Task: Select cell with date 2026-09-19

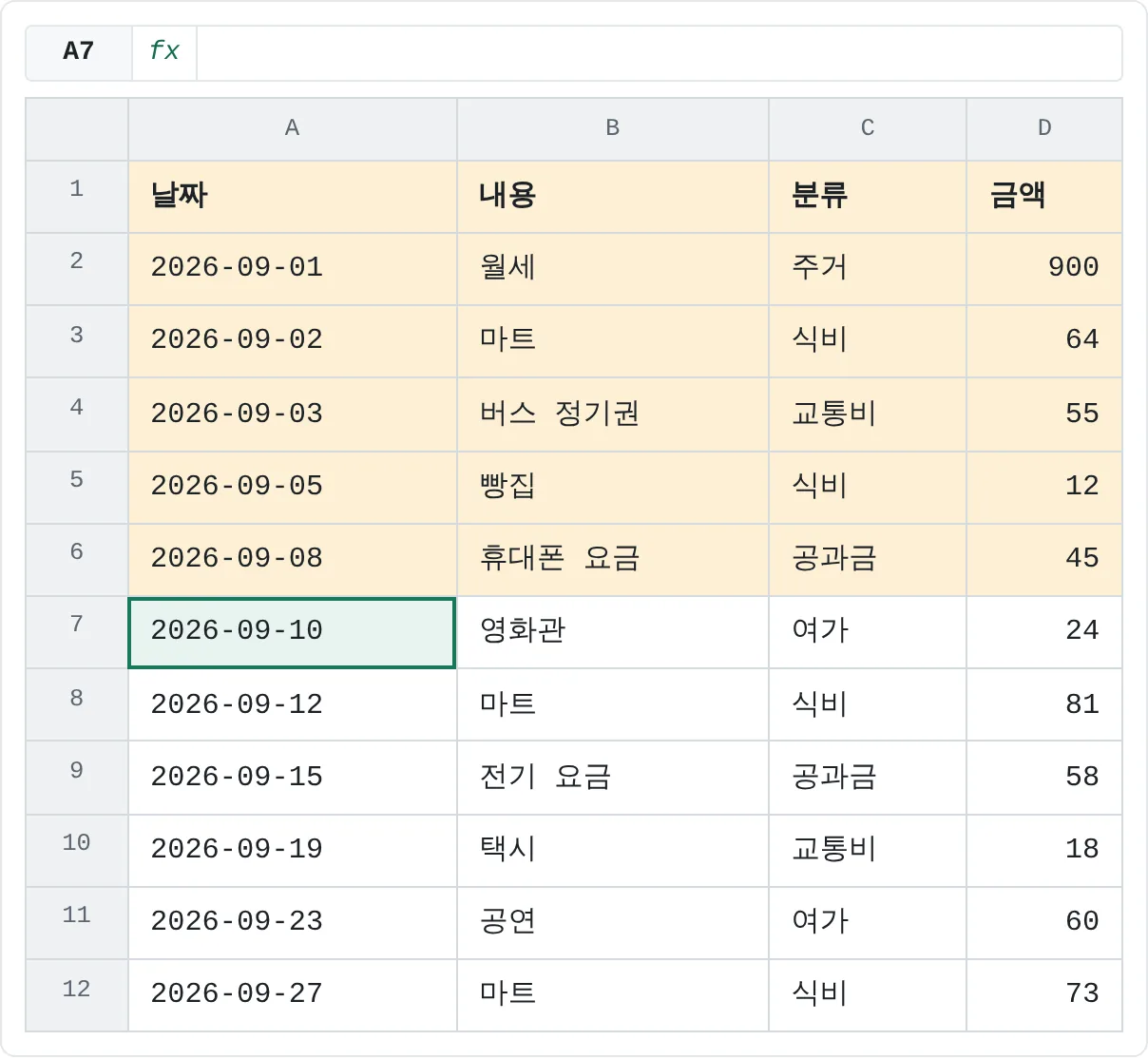Action: pyautogui.click(x=293, y=851)
